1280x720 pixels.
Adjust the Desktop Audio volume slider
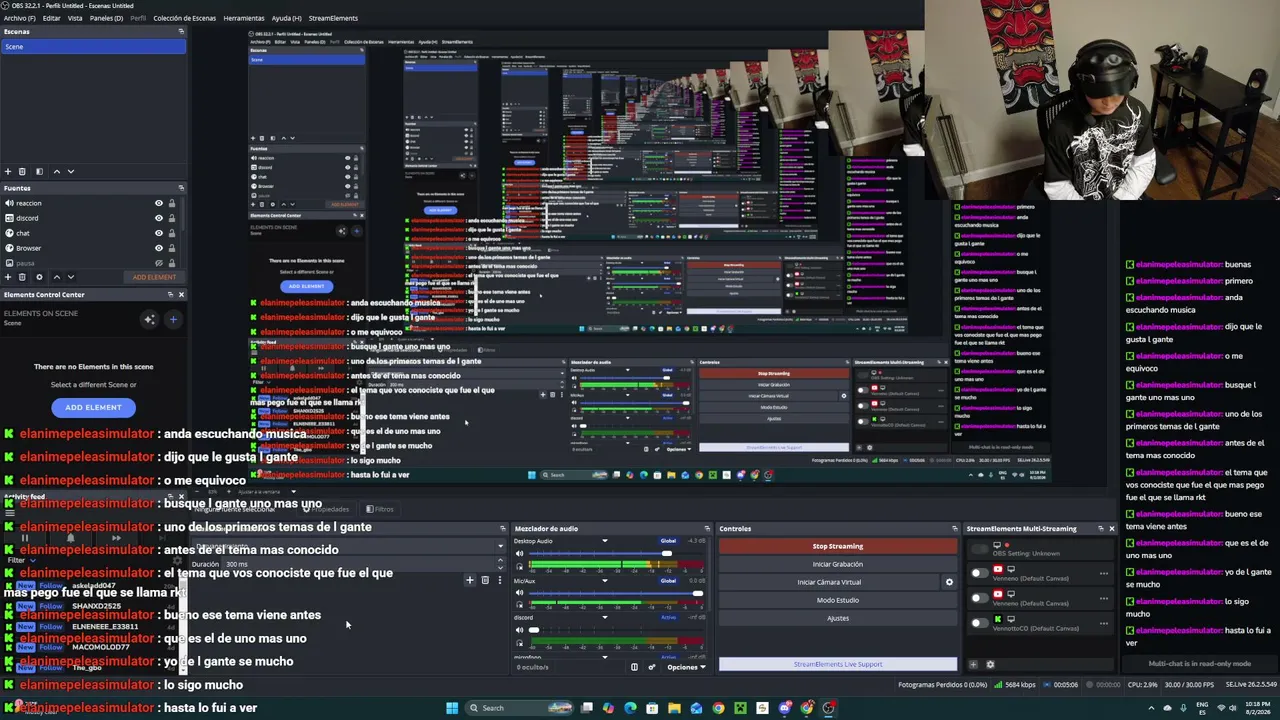tap(615, 554)
